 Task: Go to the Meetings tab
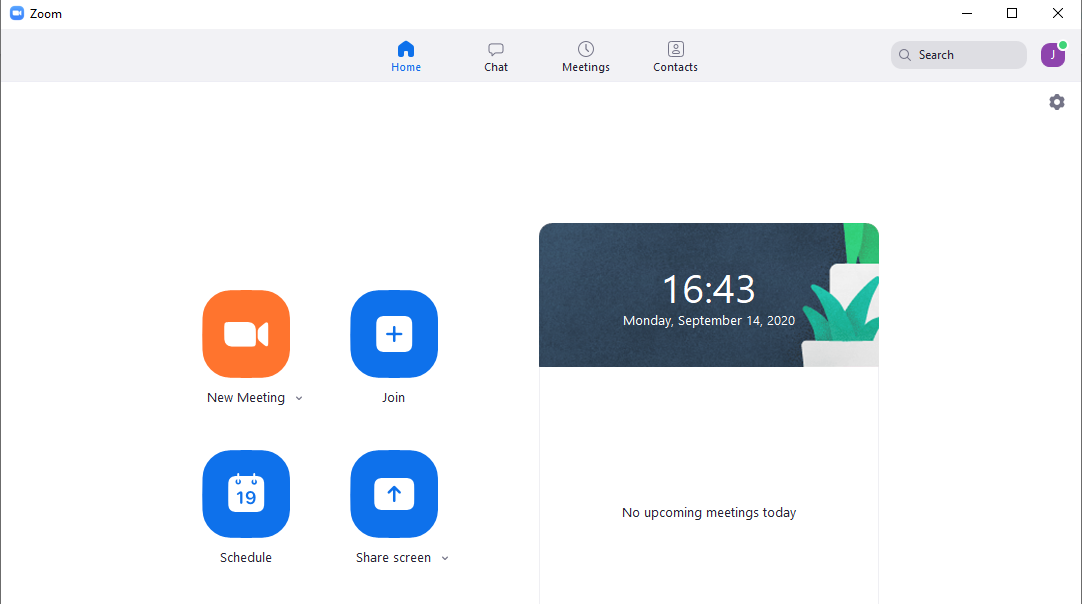coord(586,57)
